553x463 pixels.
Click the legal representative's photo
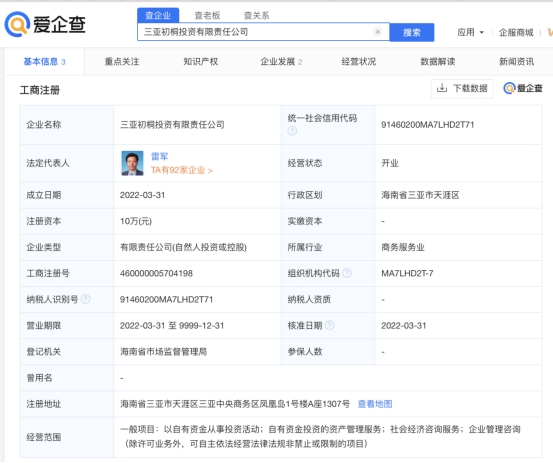point(132,163)
